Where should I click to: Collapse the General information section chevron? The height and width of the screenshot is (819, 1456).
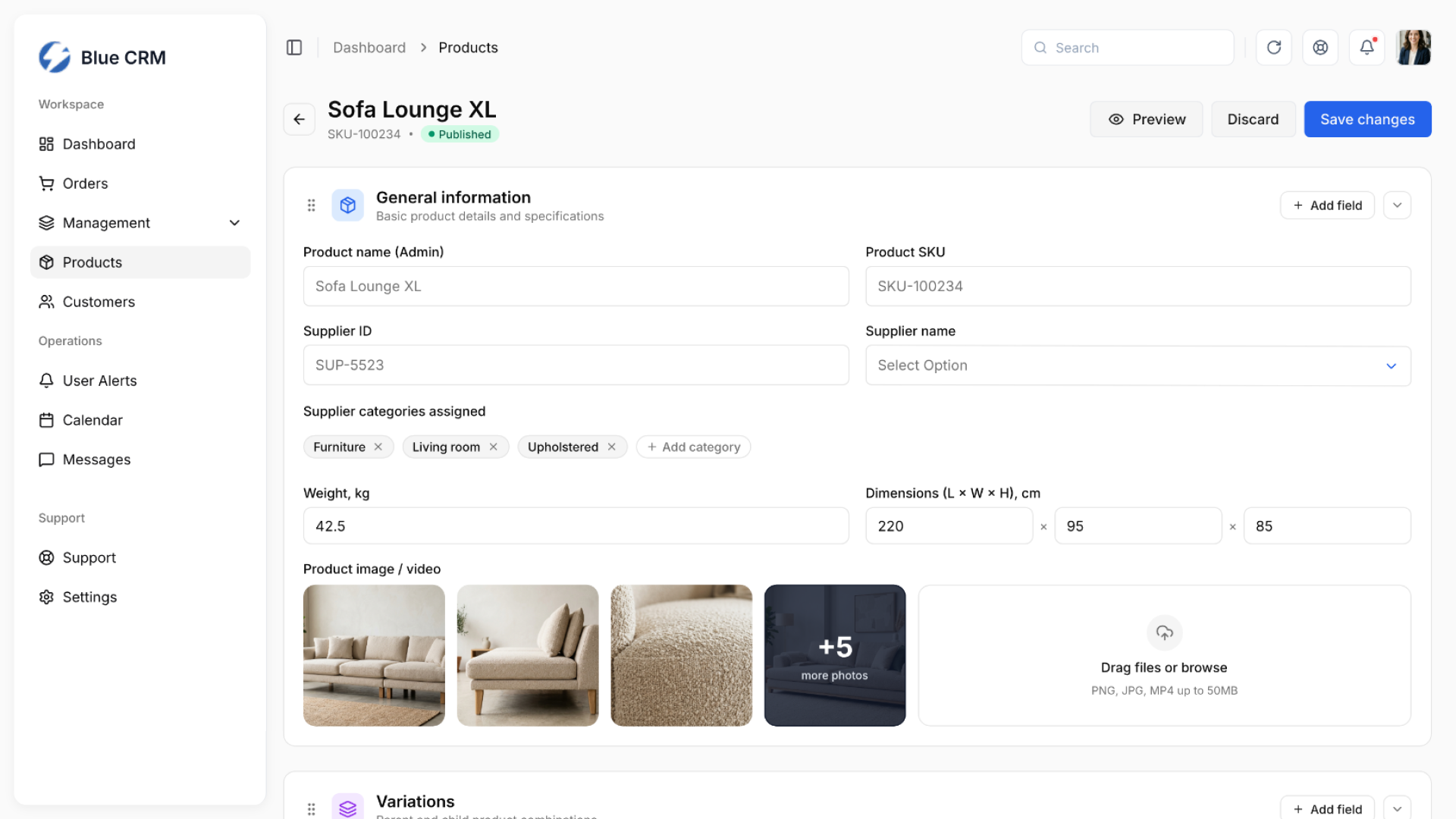(1397, 205)
